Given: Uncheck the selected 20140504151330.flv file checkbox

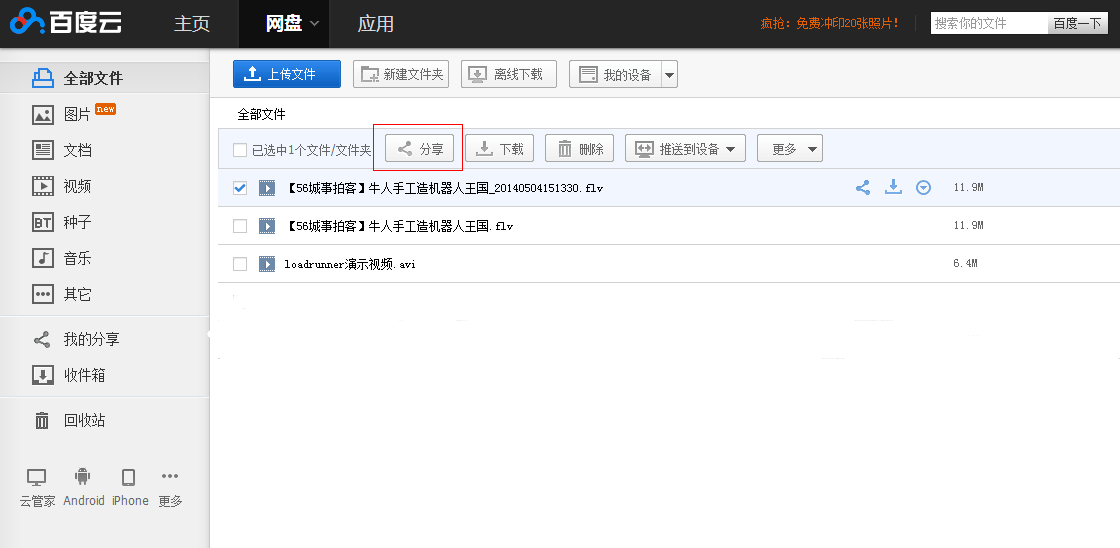Looking at the screenshot, I should point(240,188).
